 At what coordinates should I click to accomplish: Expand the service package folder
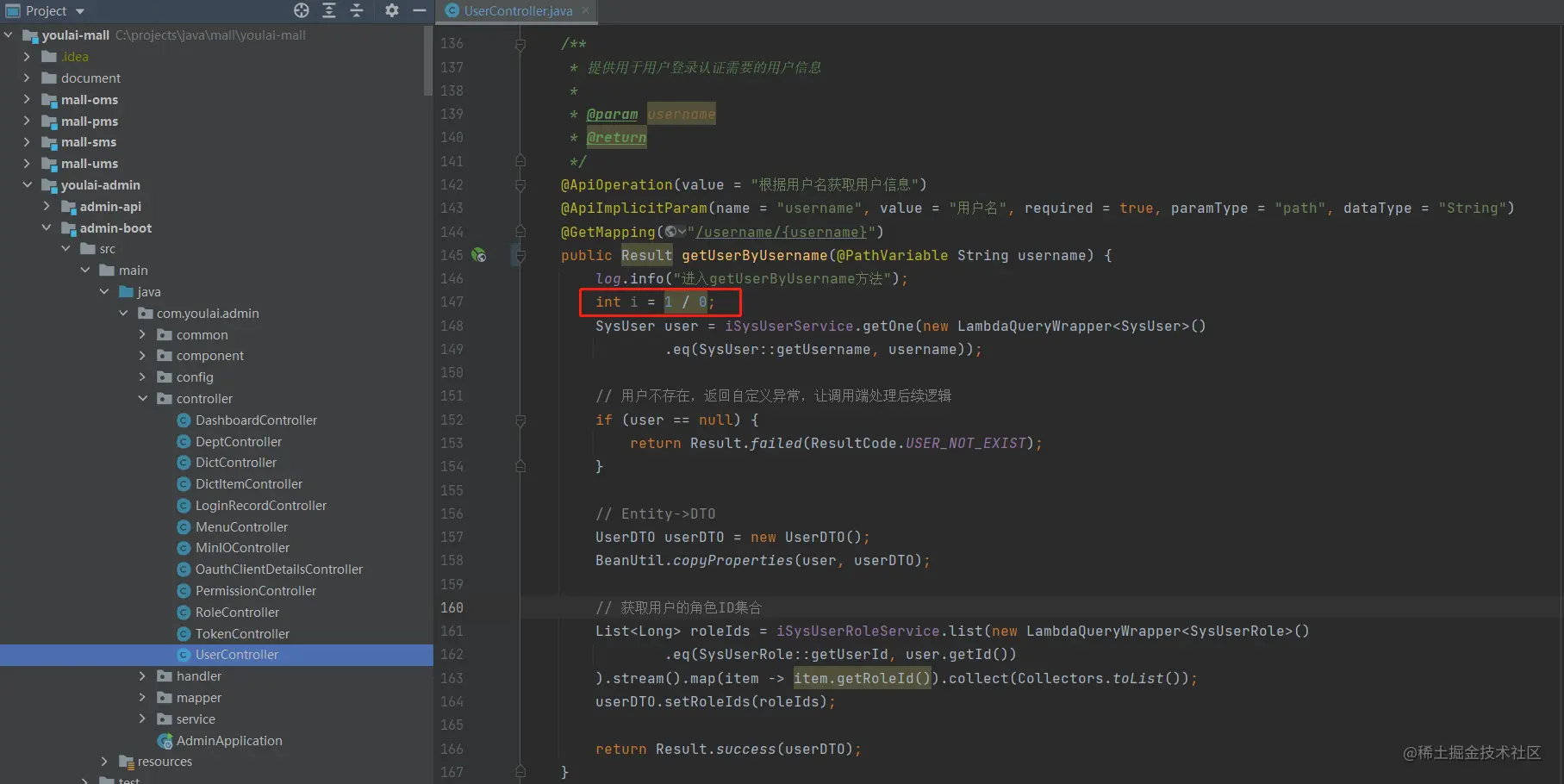142,719
